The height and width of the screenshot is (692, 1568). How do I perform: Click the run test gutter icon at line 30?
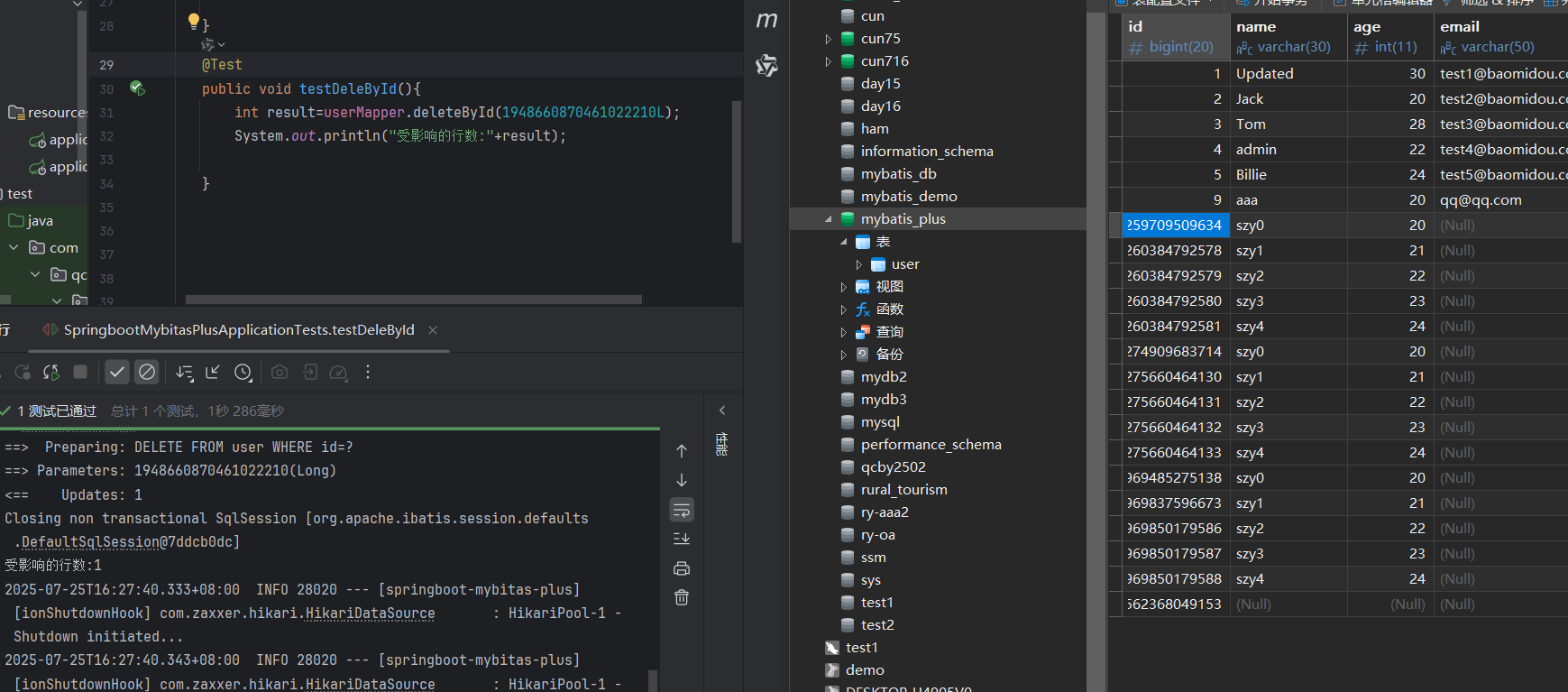pyautogui.click(x=137, y=88)
